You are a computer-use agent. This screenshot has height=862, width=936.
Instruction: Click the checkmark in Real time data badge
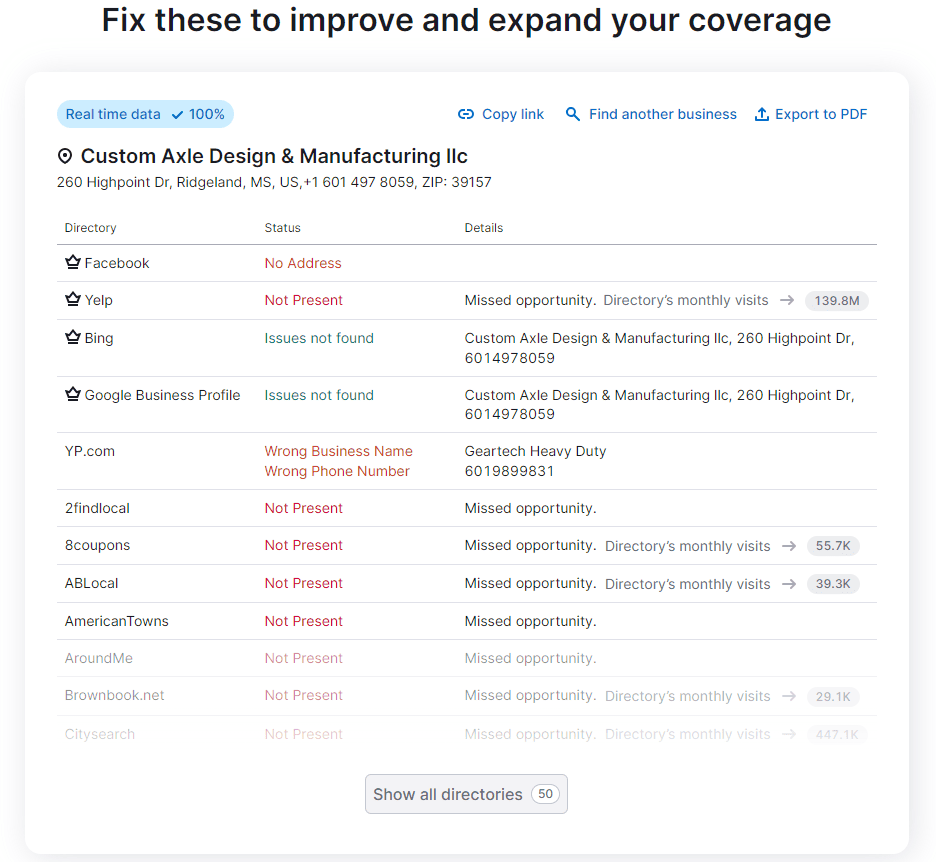pyautogui.click(x=177, y=115)
